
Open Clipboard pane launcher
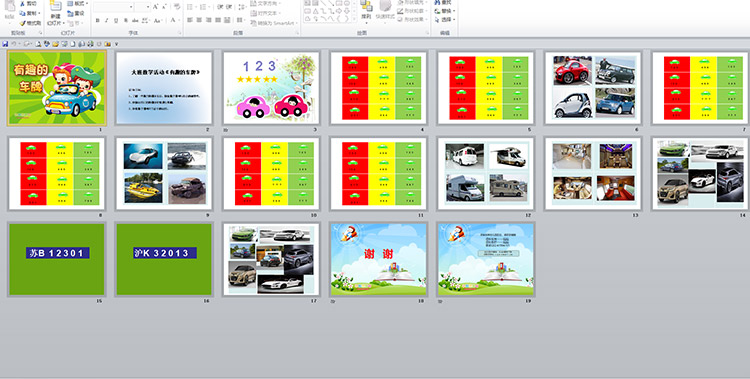click(40, 33)
